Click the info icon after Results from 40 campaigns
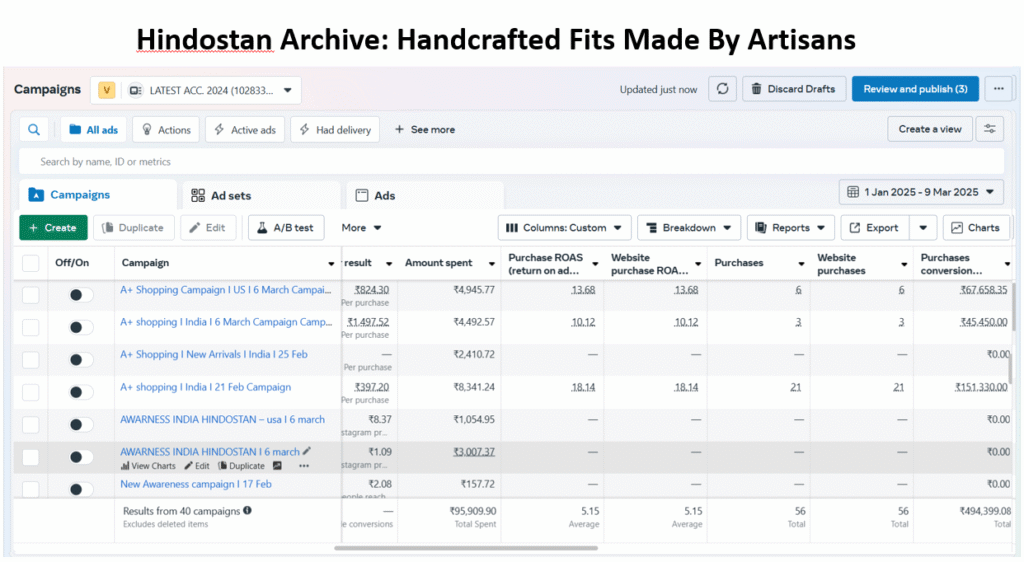The height and width of the screenshot is (562, 1024). tap(248, 510)
